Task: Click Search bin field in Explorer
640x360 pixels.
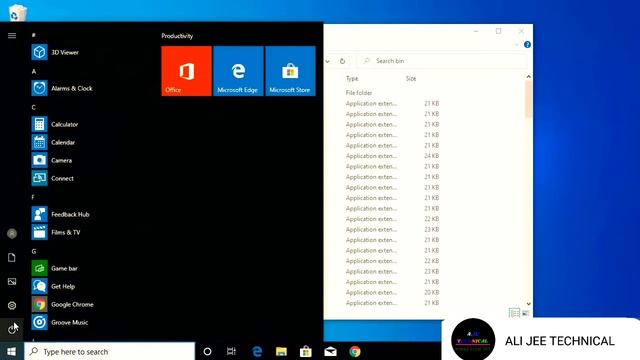Action: (x=442, y=61)
